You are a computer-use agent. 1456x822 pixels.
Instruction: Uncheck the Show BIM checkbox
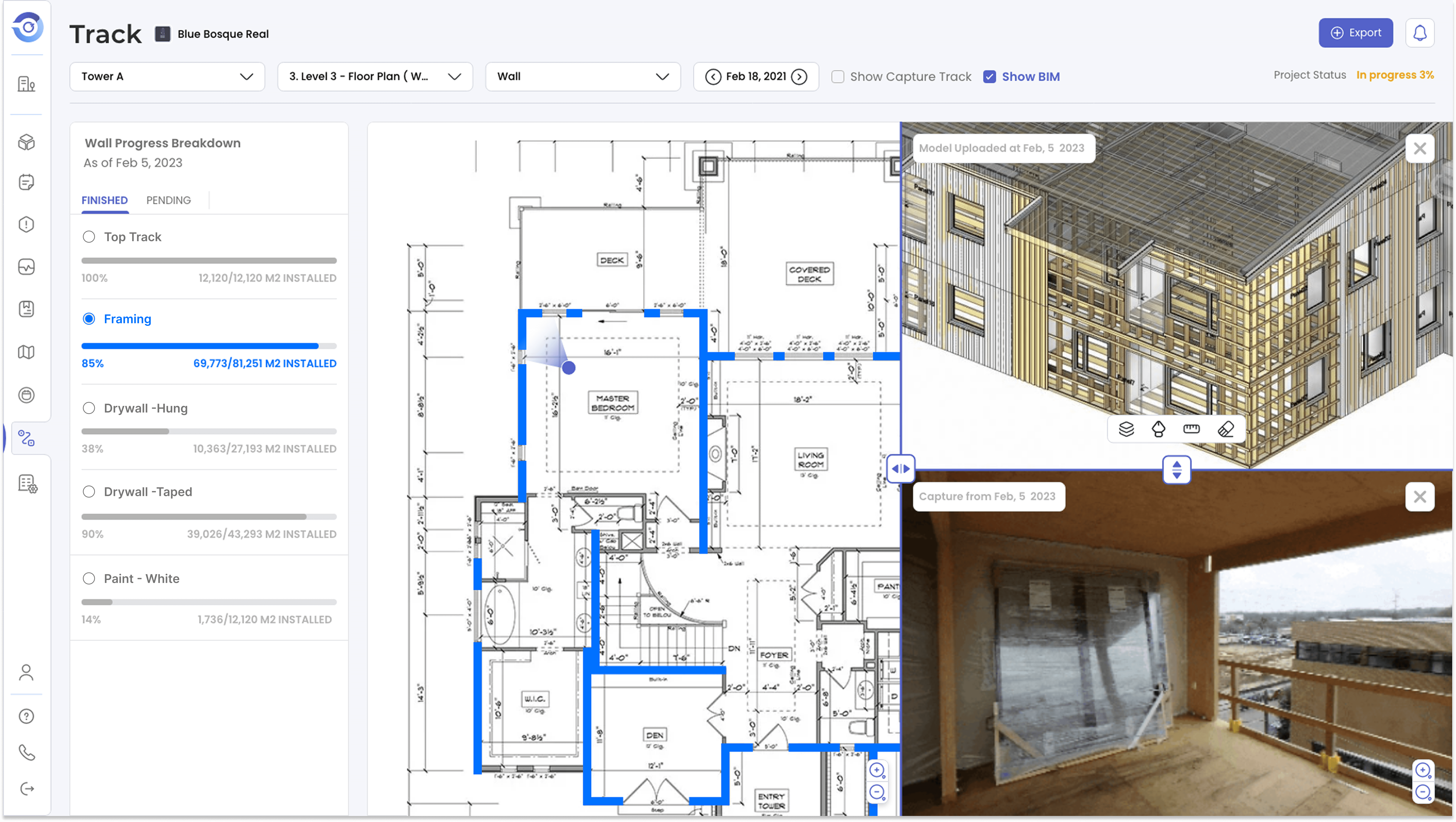[x=989, y=77]
